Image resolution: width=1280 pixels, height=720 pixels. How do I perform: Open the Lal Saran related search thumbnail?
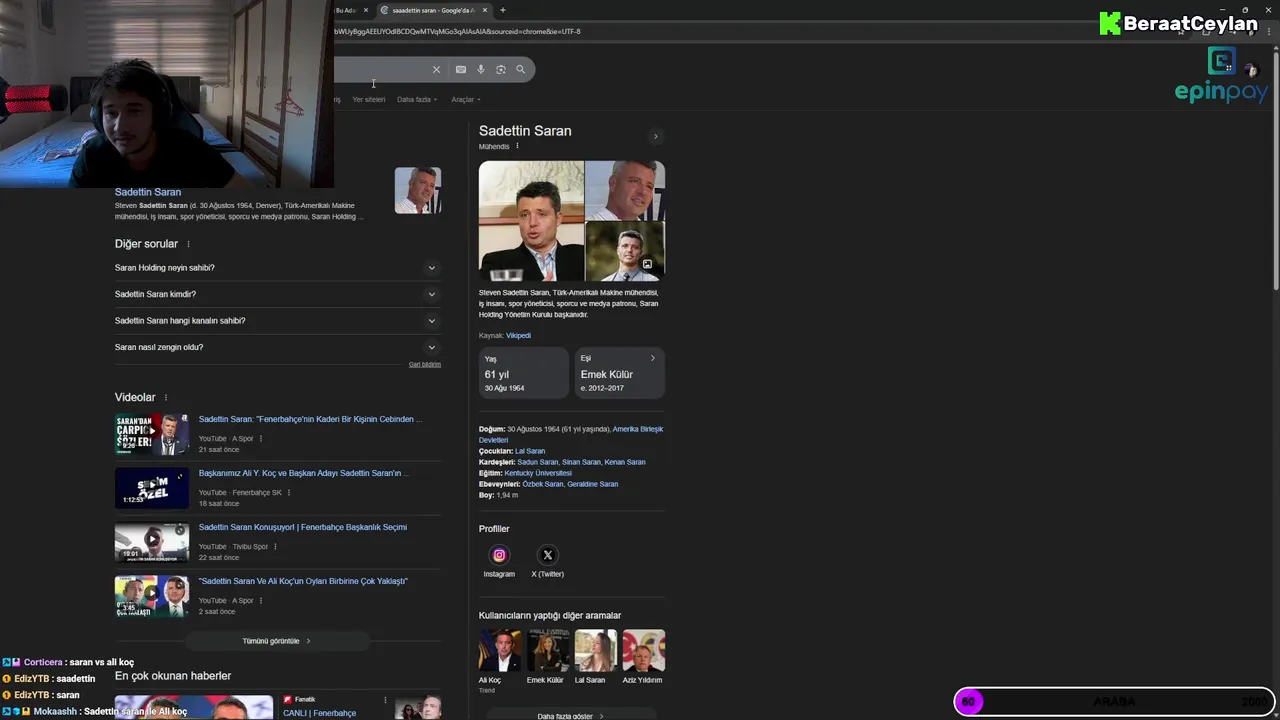(x=595, y=650)
